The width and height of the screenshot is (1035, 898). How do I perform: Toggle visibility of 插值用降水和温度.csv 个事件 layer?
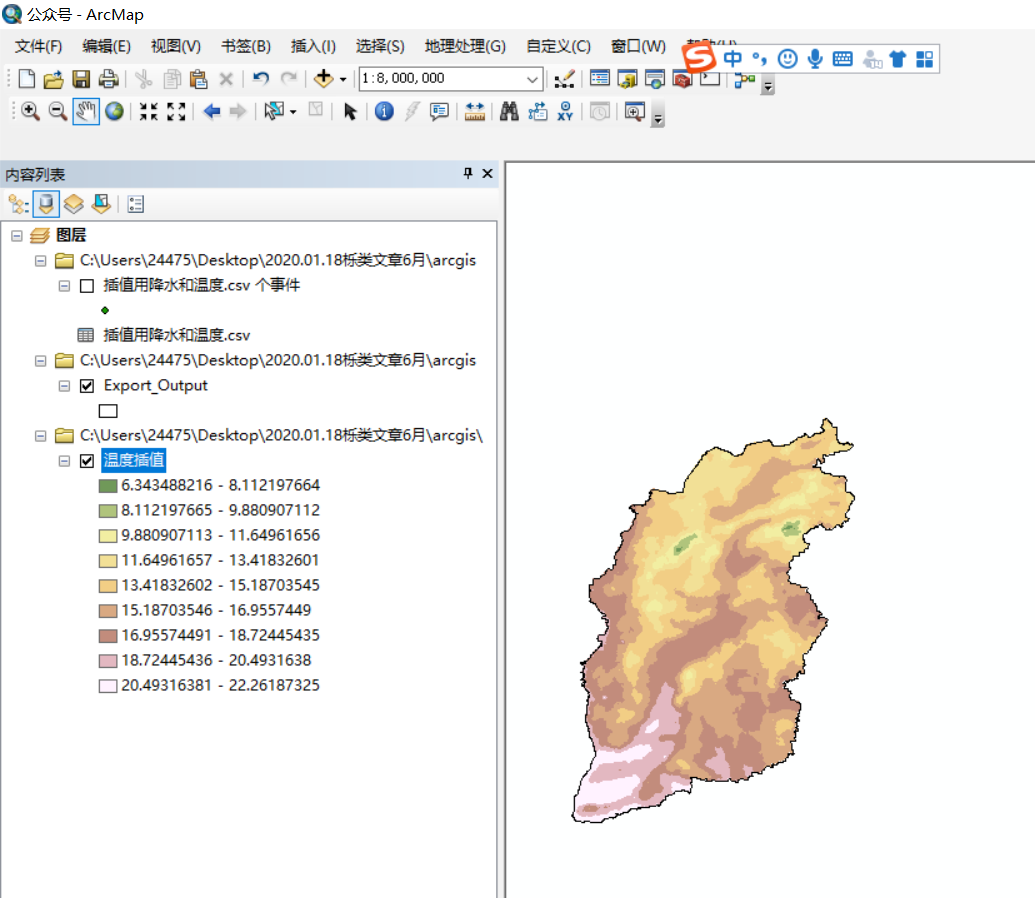tap(86, 286)
